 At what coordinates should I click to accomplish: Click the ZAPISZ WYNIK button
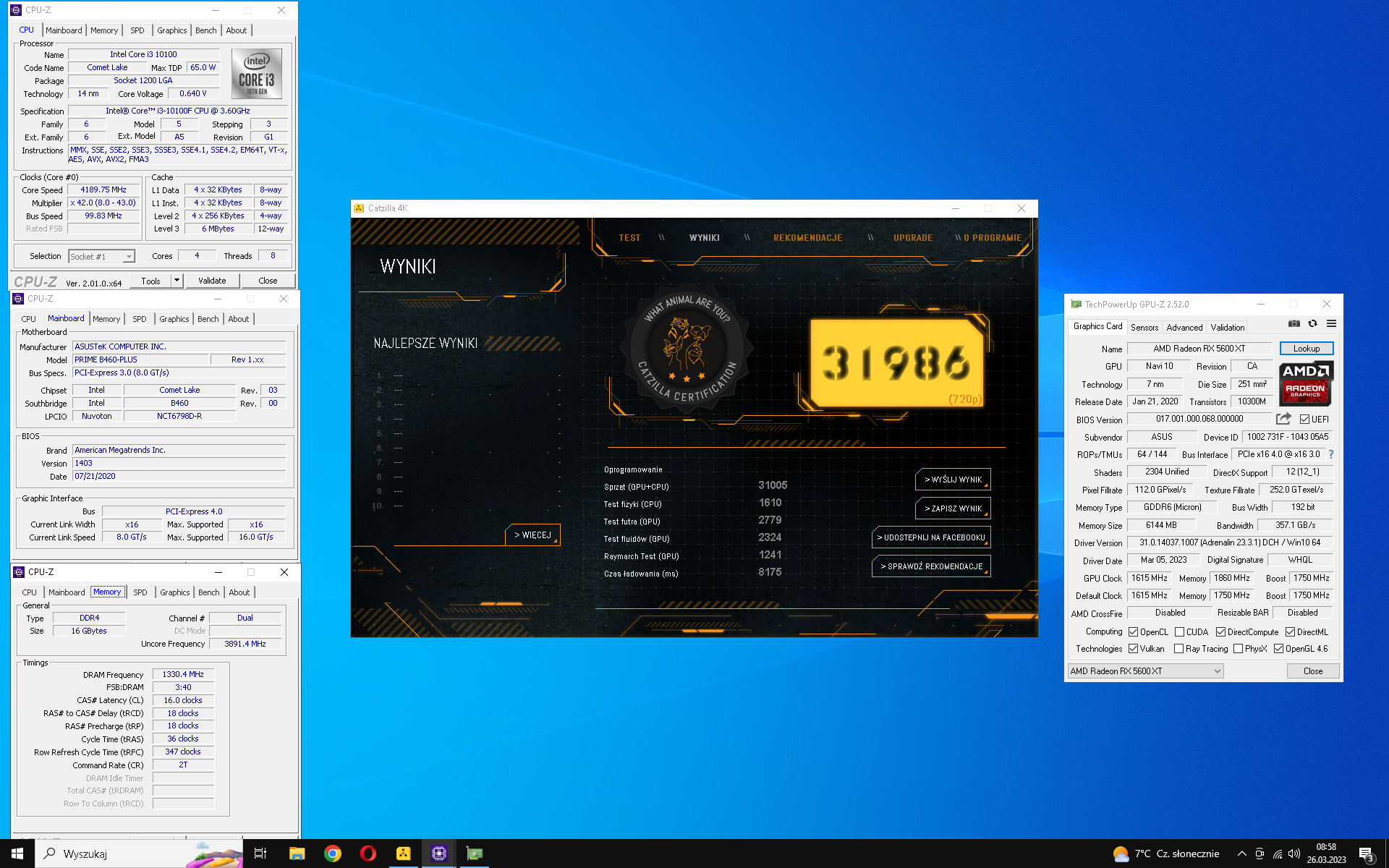coord(953,509)
